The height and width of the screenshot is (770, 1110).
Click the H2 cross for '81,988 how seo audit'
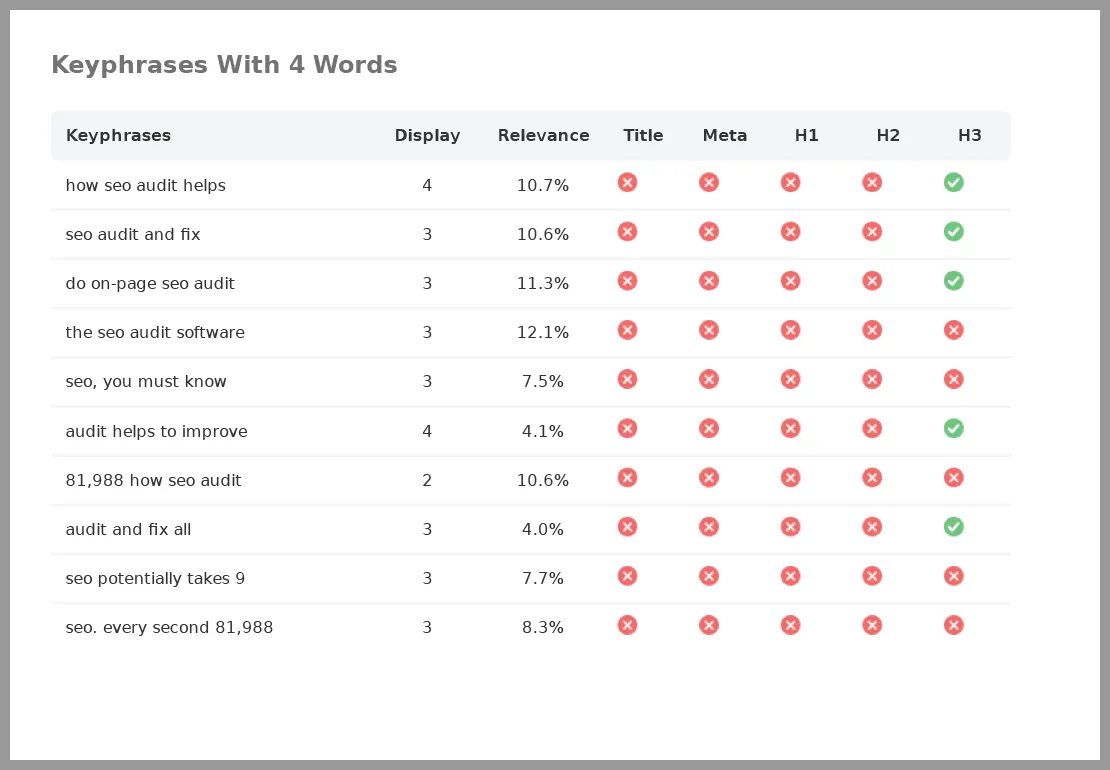pos(872,478)
